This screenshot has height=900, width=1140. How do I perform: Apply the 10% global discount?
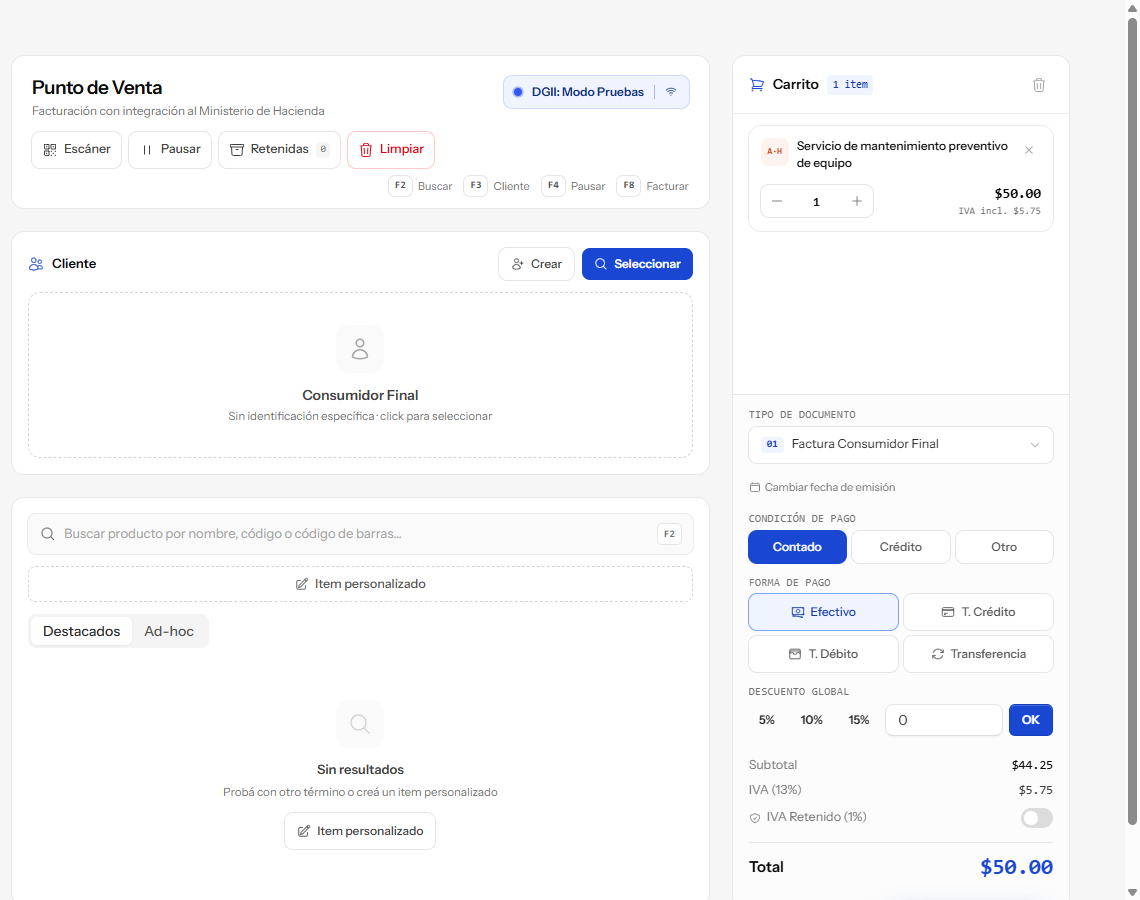(811, 720)
